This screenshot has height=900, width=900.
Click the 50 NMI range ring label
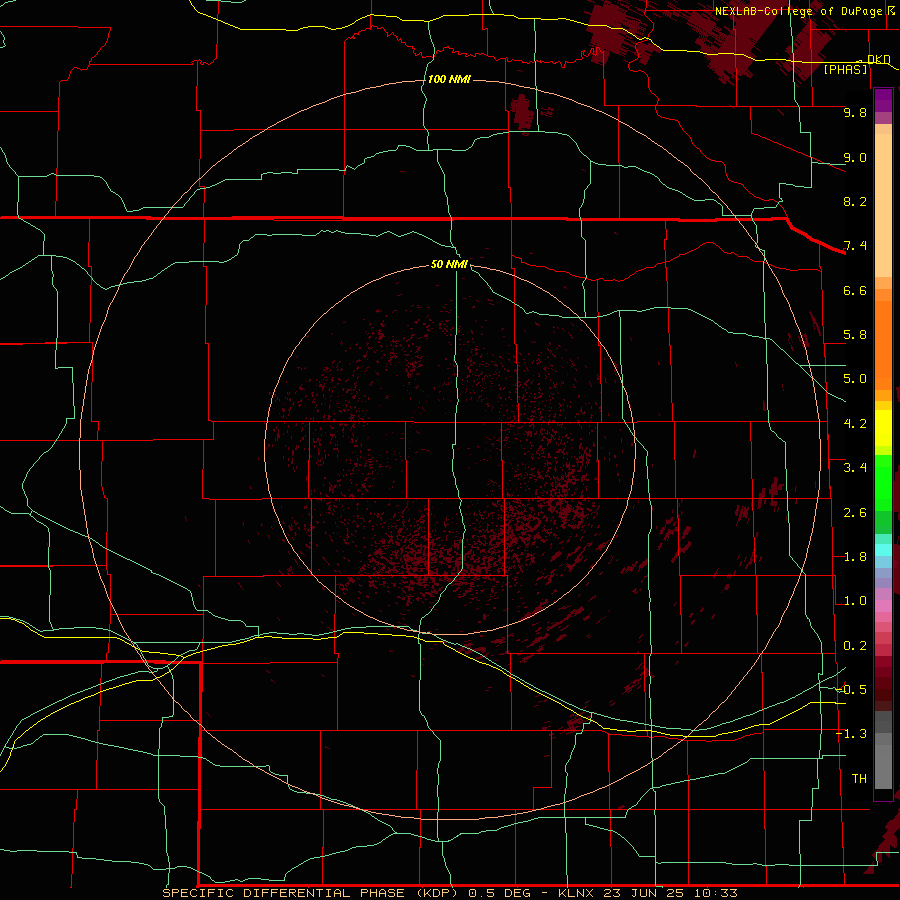[x=449, y=264]
